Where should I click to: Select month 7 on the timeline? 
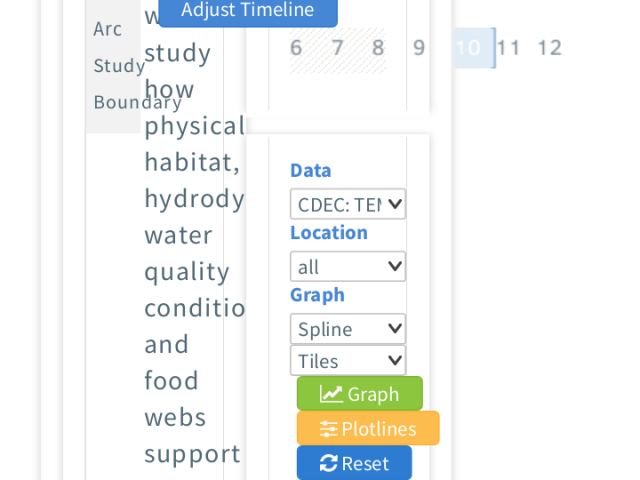coord(337,48)
